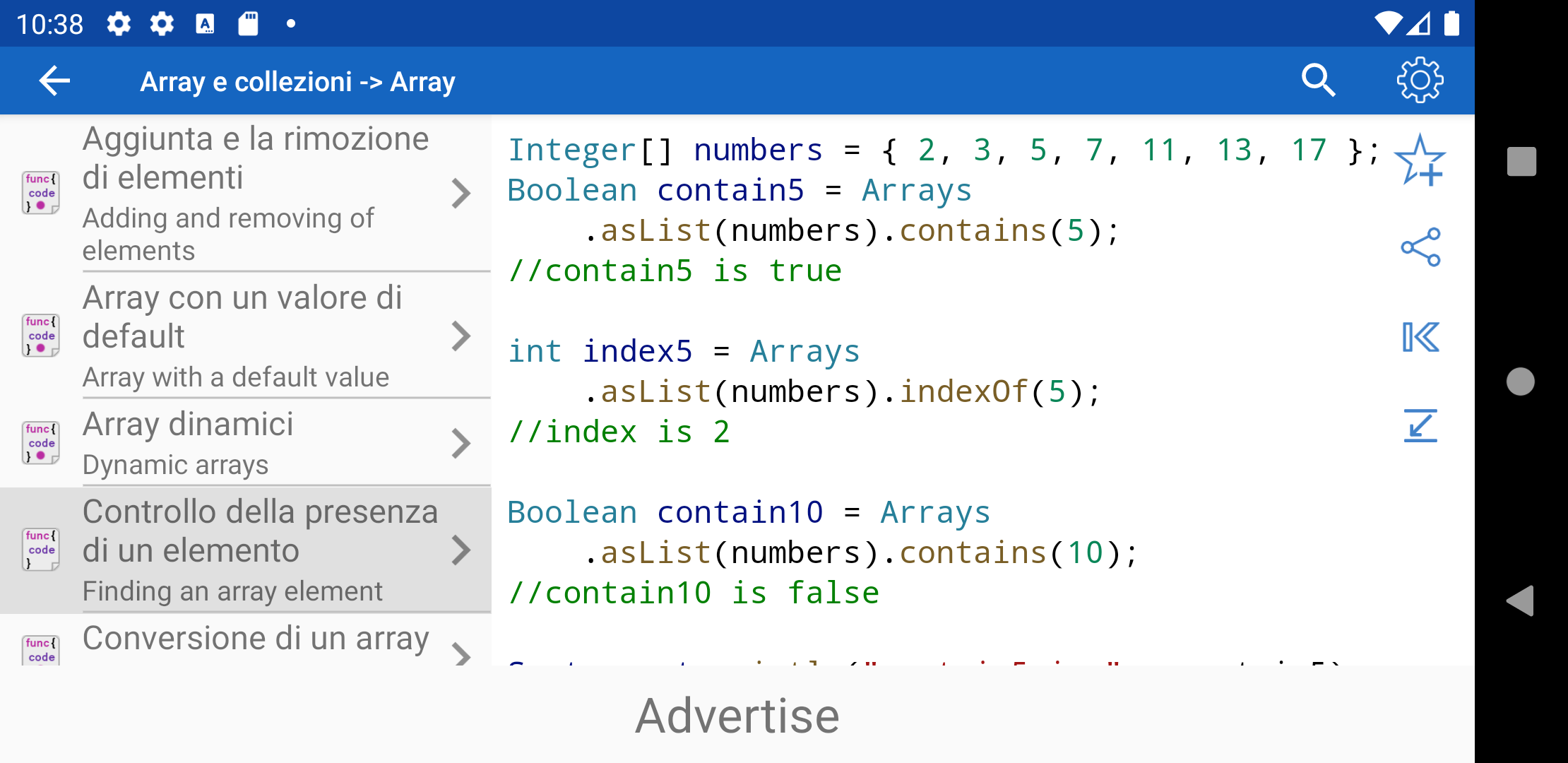This screenshot has height=763, width=1568.
Task: Open 'Aggiunta e la rimozione di elementi' topic
Action: click(x=246, y=193)
